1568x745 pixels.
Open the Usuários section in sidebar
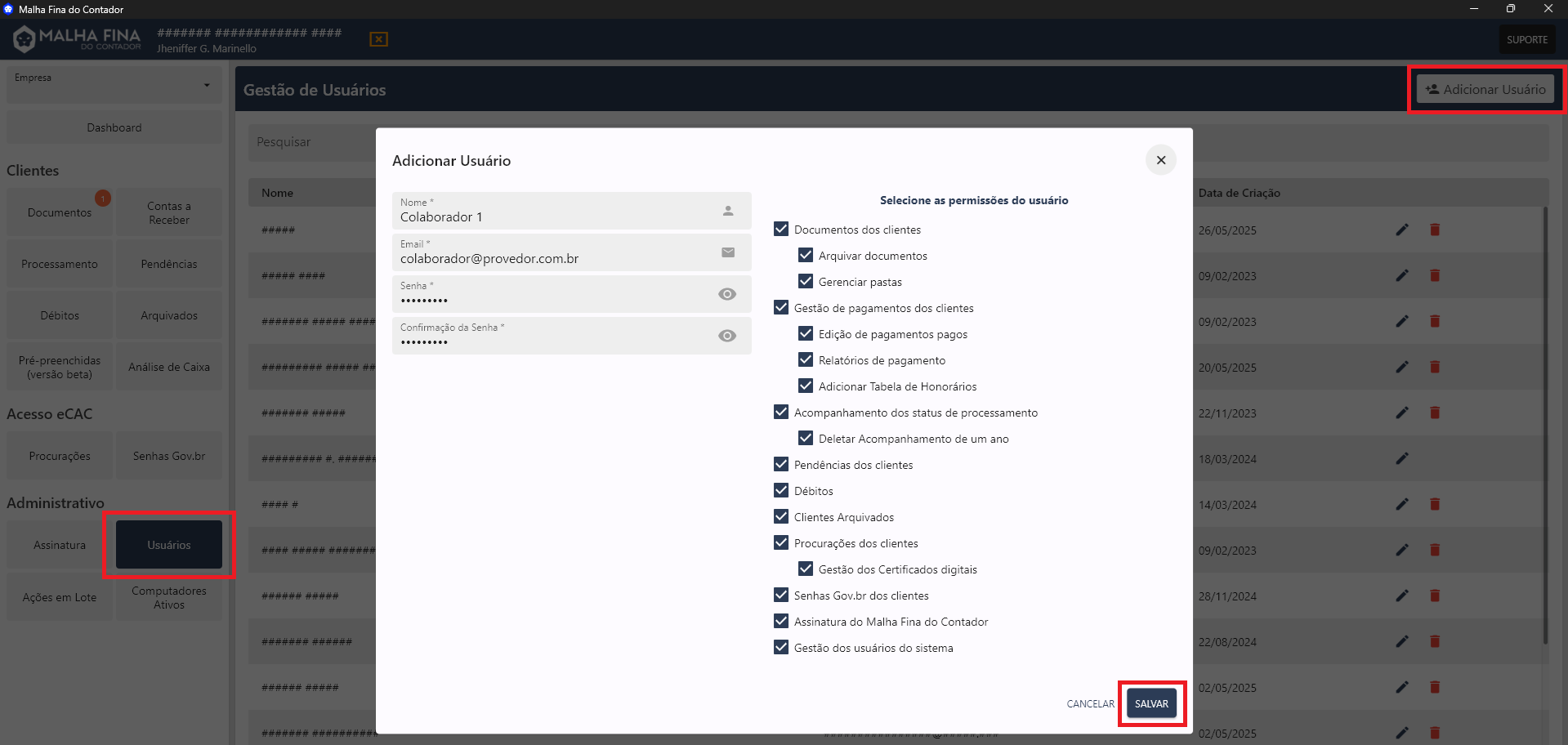point(169,545)
